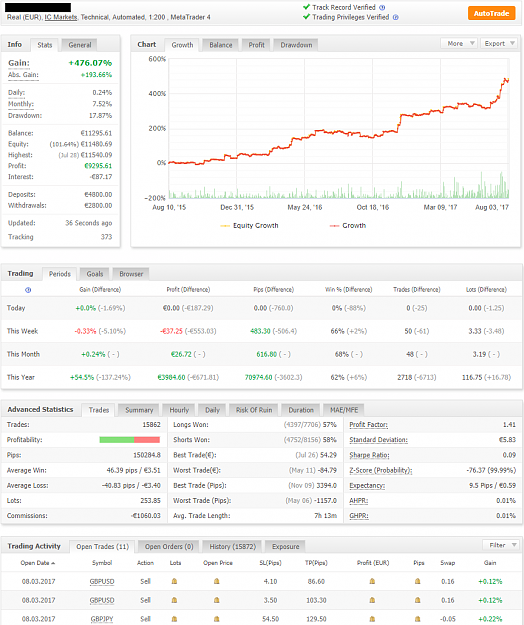Click the AutoTrade button
524x625 pixels.
[491, 13]
